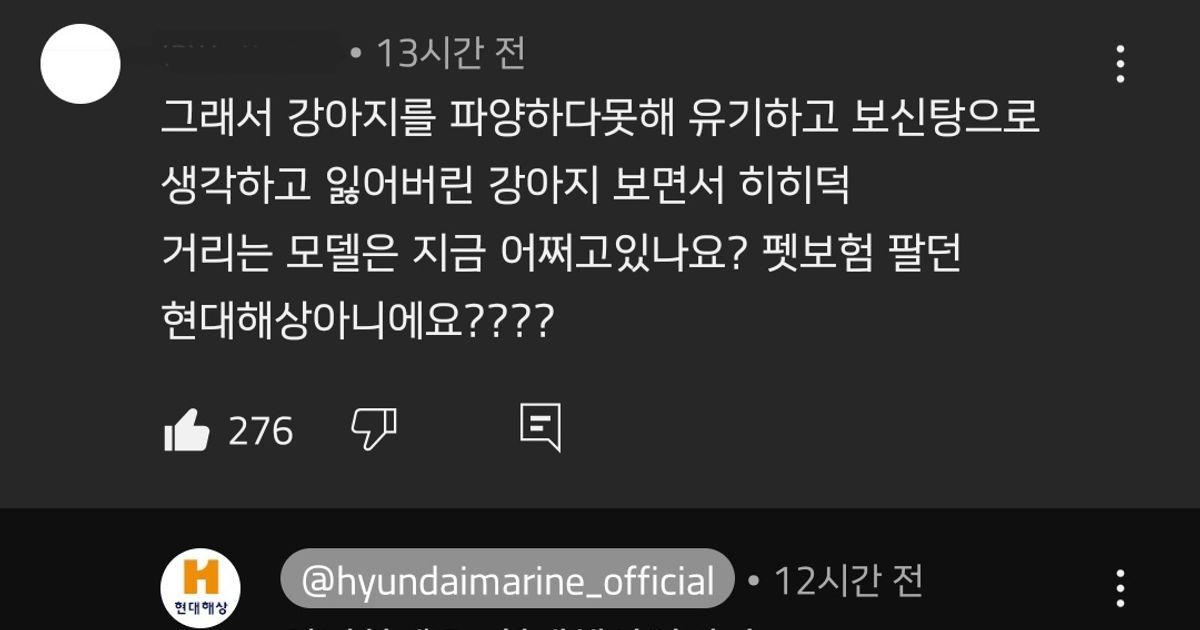This screenshot has width=1200, height=630.
Task: Open the top commenter's white profile avatar
Action: (x=80, y=64)
